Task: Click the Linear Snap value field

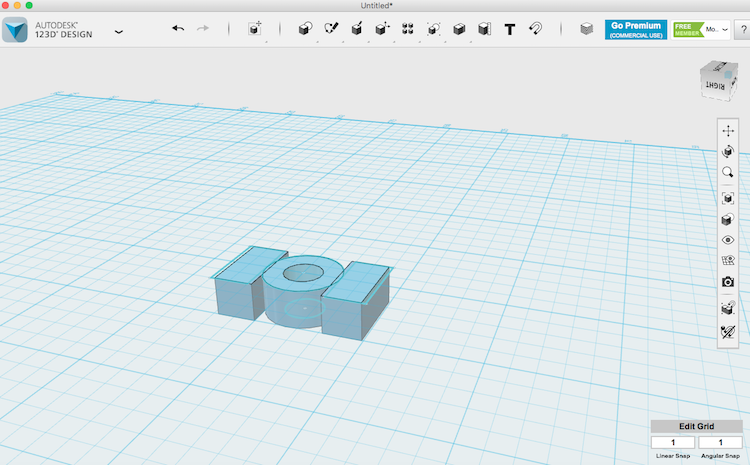Action: coord(673,443)
